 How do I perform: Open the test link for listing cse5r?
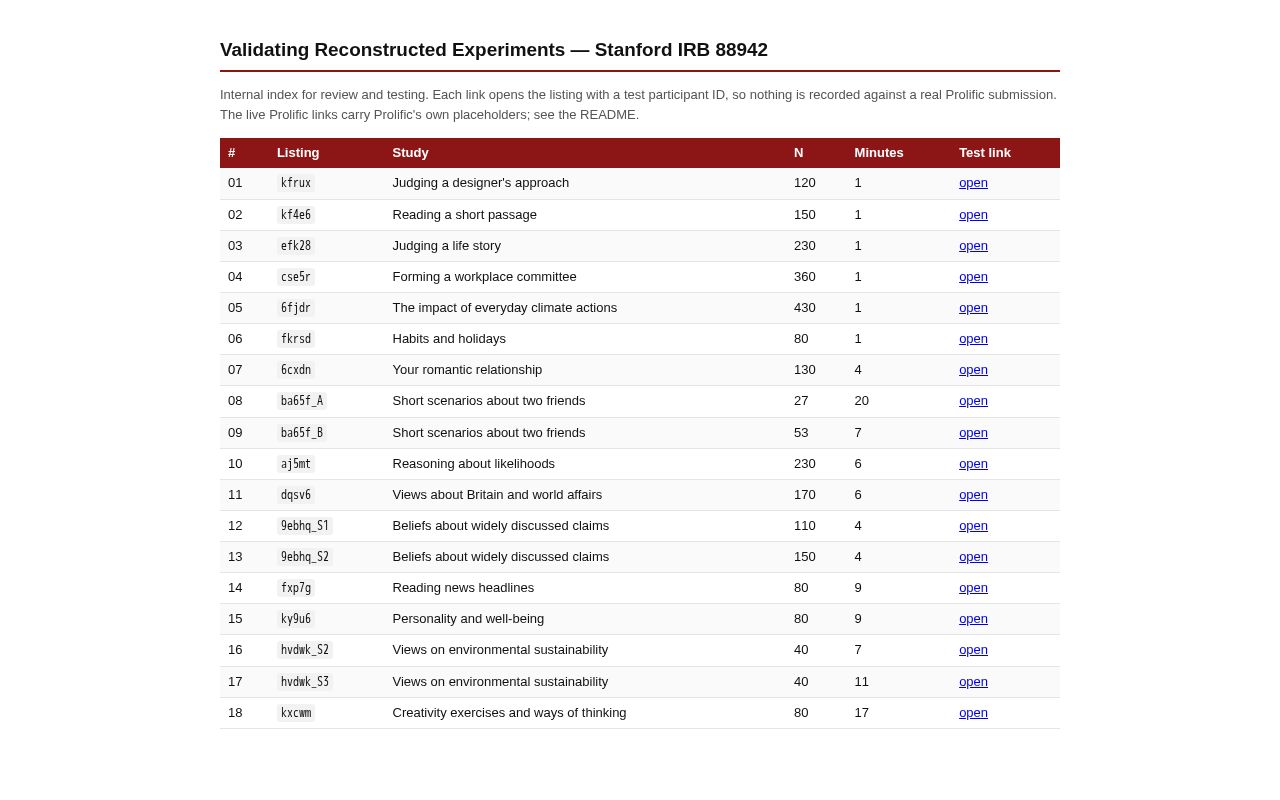(x=973, y=277)
